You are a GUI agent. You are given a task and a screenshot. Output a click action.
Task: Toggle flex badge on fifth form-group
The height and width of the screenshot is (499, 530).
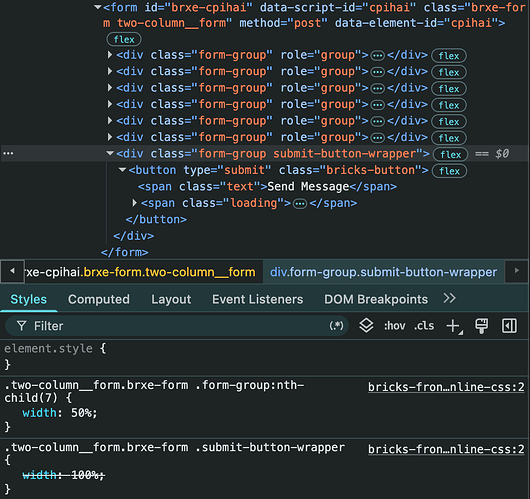pos(449,121)
